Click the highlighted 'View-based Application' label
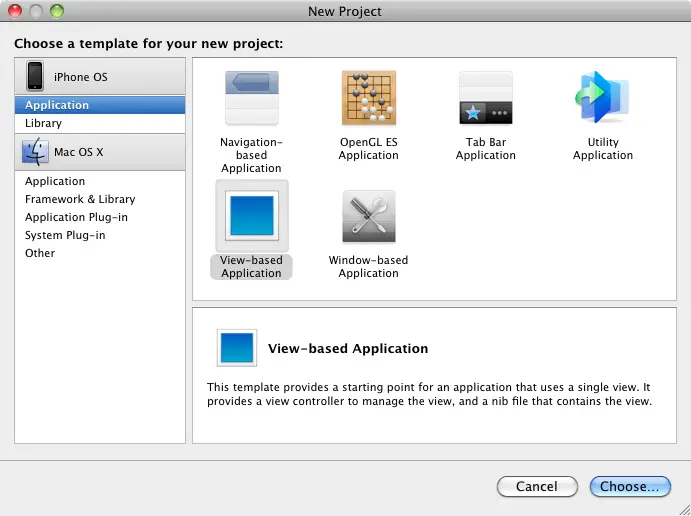 (x=251, y=267)
